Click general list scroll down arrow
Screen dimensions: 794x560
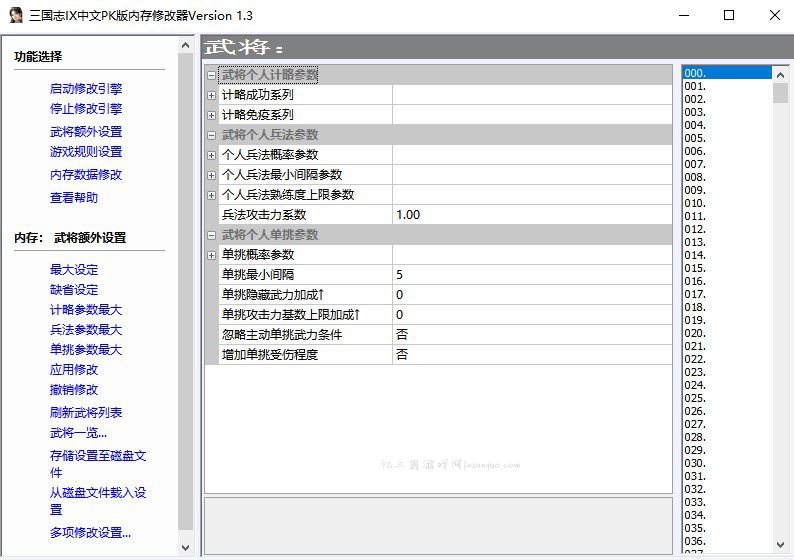click(x=780, y=545)
